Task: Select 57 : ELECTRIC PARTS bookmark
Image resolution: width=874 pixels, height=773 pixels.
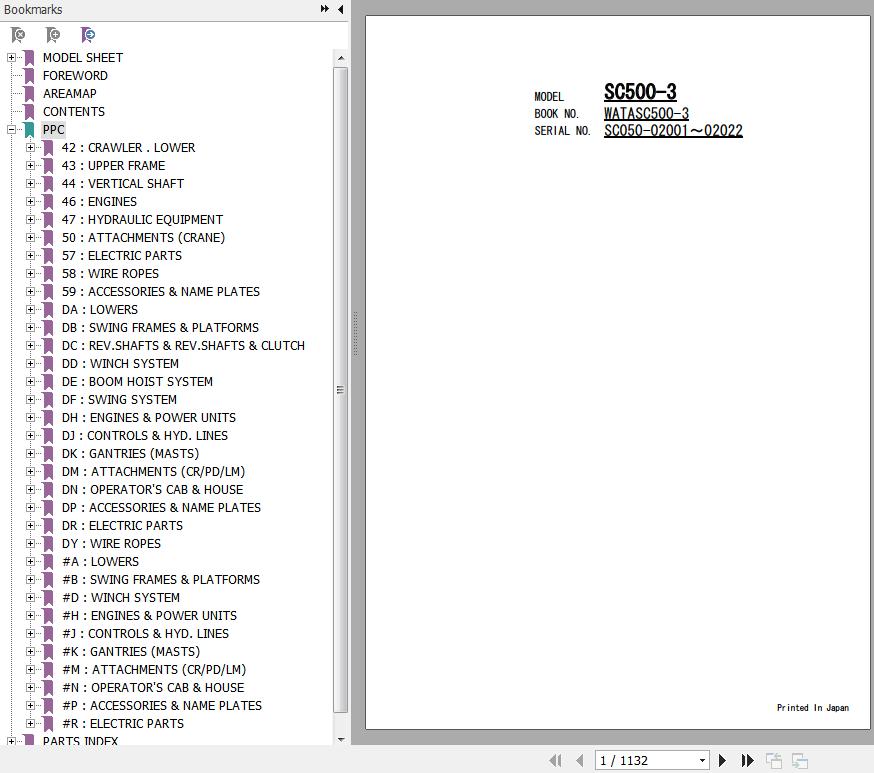Action: (122, 255)
